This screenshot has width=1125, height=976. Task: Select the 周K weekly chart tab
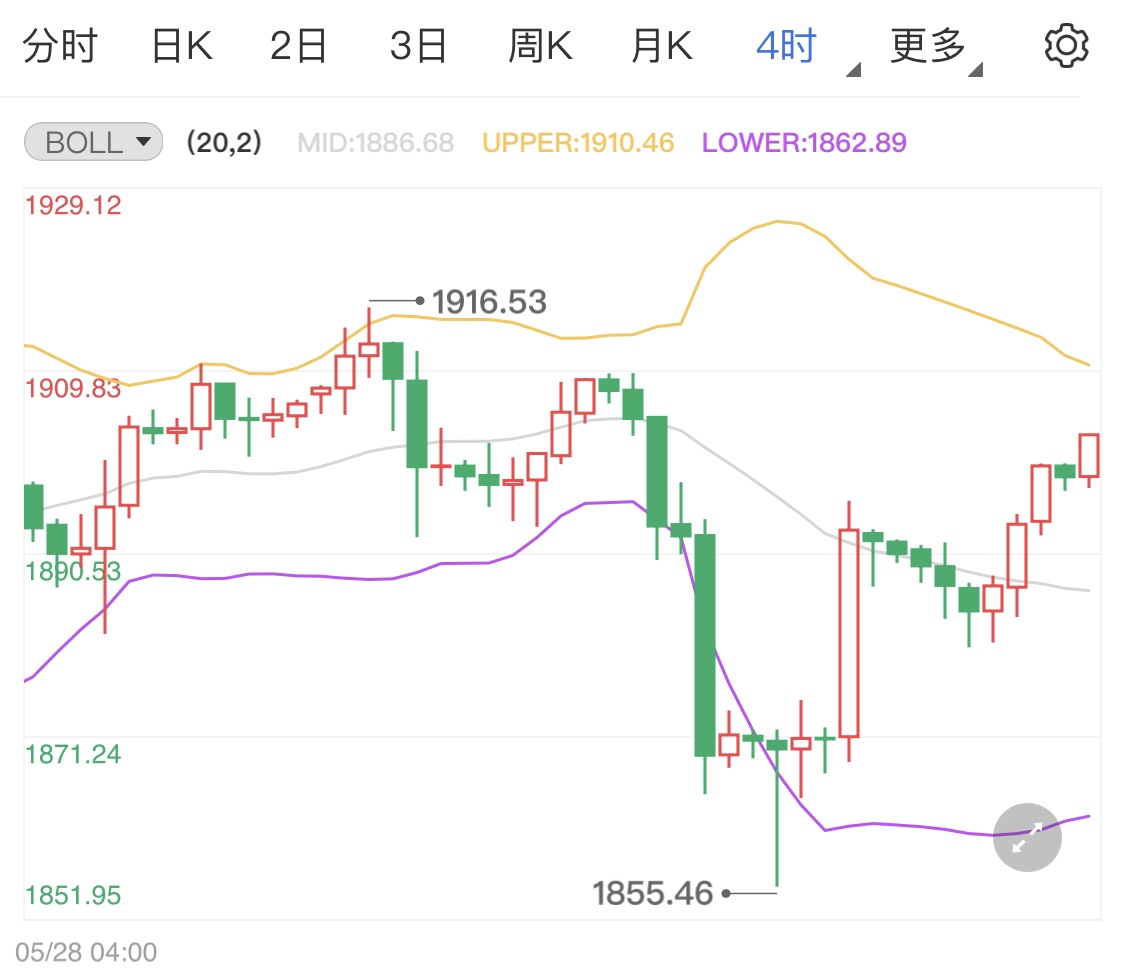click(x=540, y=46)
